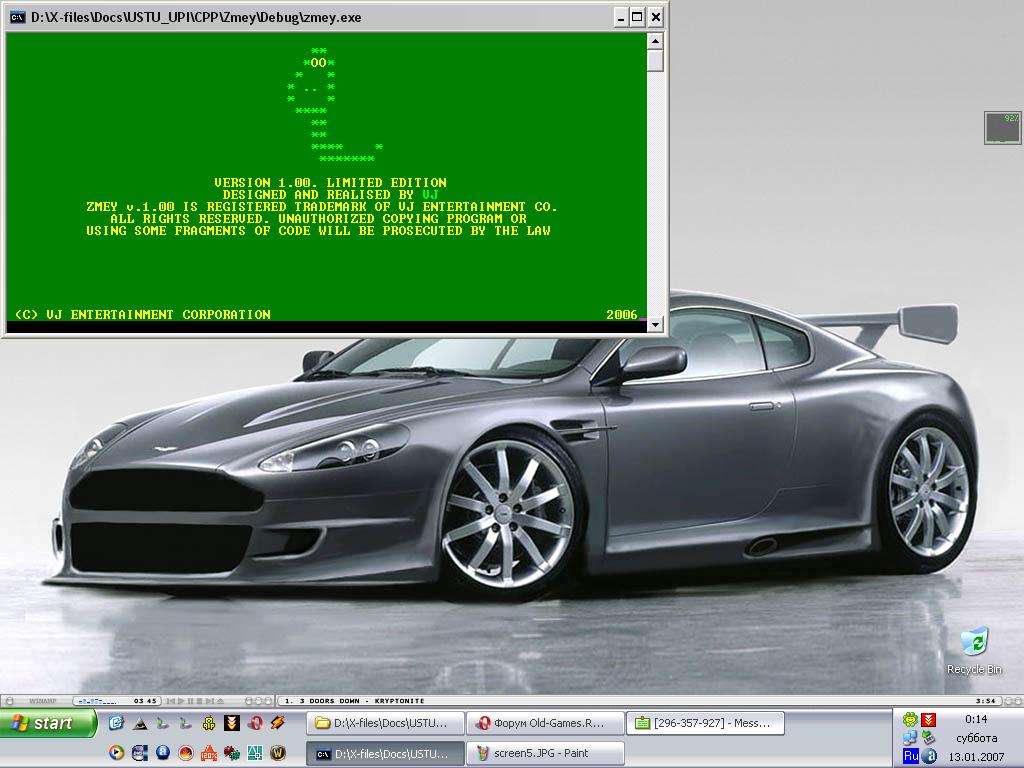Open the World of Warcraft quick launch icon
The image size is (1024, 768).
coord(278,753)
